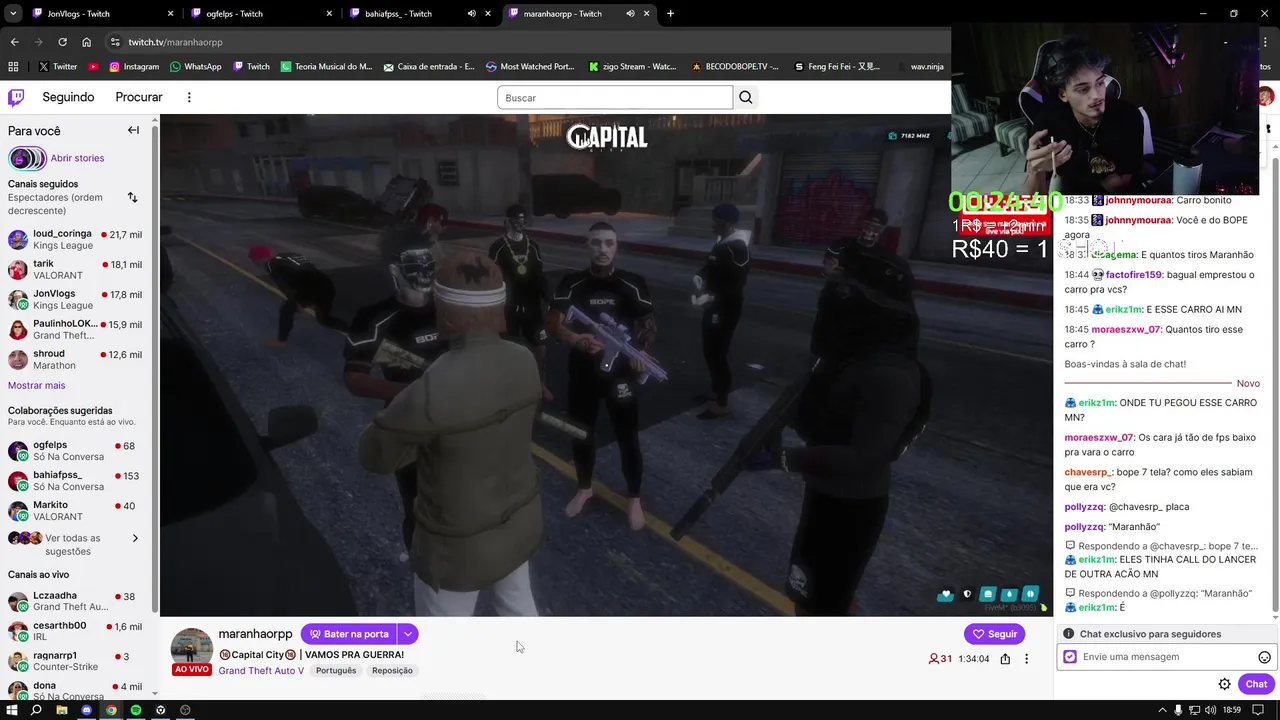The width and height of the screenshot is (1280, 720).
Task: Open Abrir stories link
Action: point(77,158)
